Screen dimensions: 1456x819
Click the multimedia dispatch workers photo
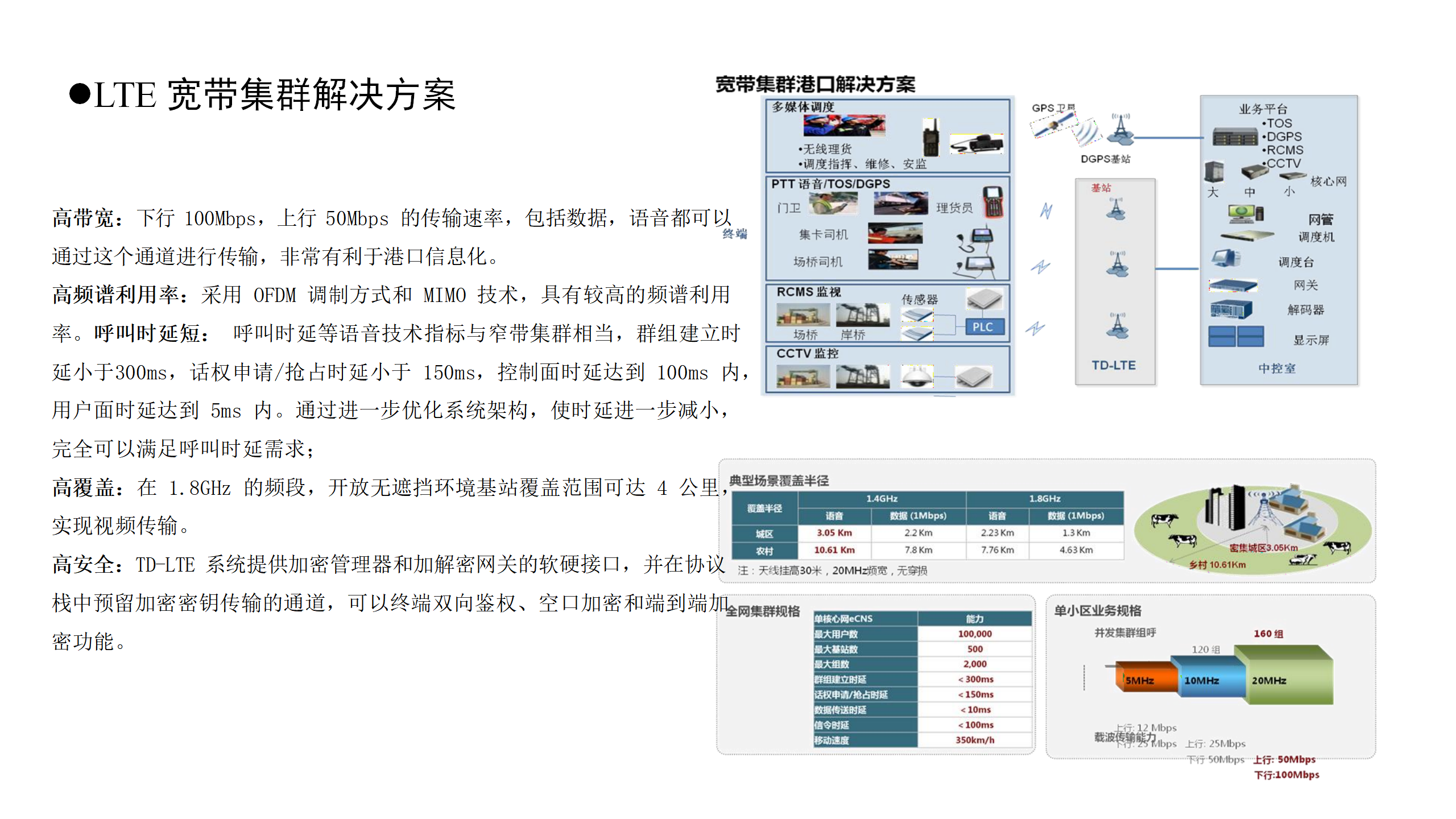(844, 125)
